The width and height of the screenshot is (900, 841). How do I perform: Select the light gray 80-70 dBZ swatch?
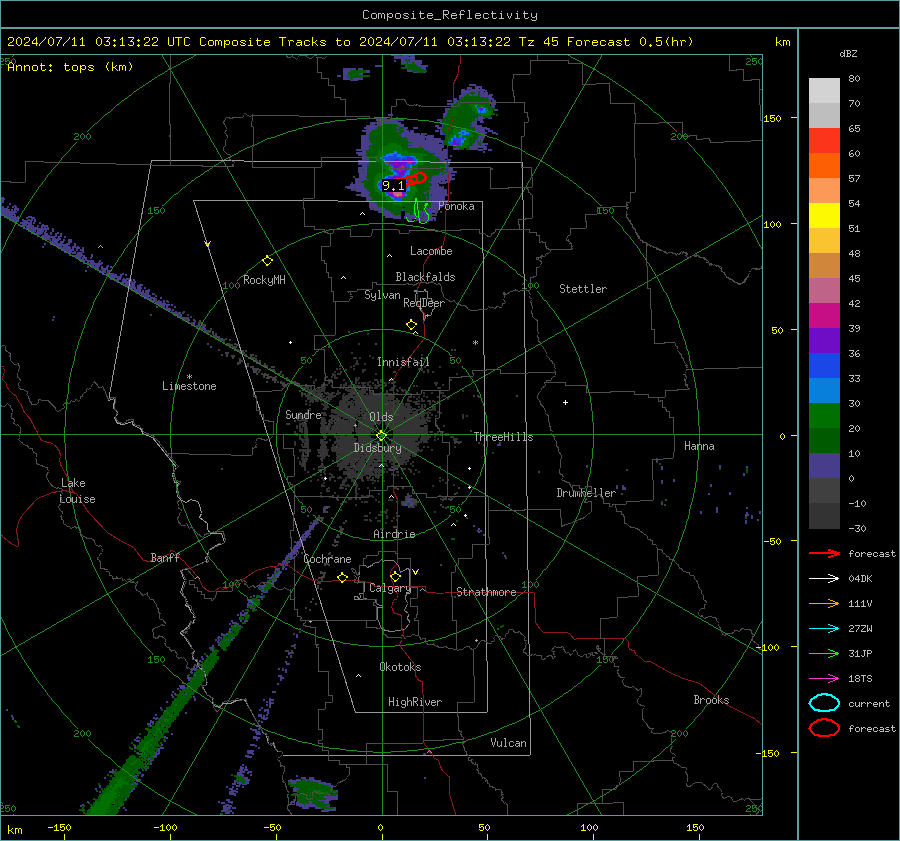(x=824, y=91)
